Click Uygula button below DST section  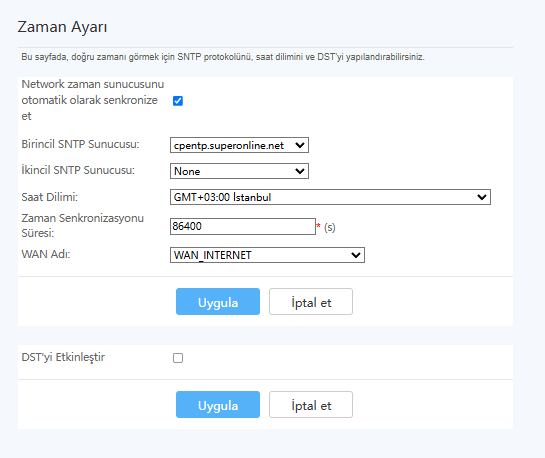pyautogui.click(x=218, y=404)
